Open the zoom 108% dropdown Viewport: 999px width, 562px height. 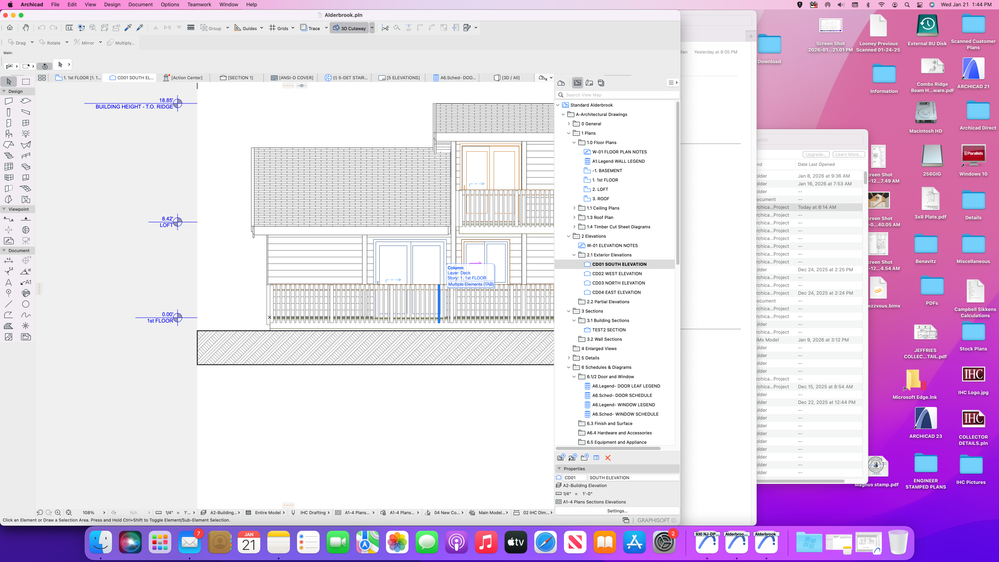[104, 512]
